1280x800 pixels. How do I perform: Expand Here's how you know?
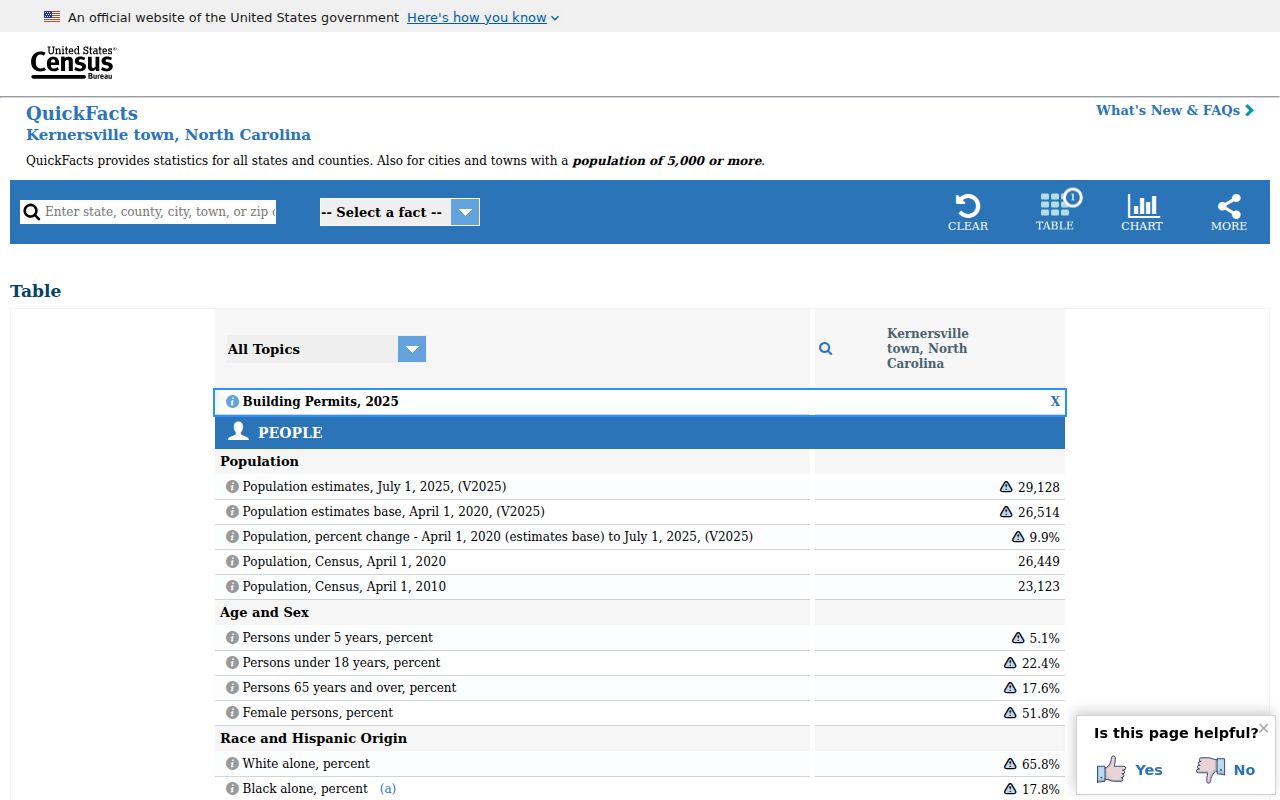[483, 17]
